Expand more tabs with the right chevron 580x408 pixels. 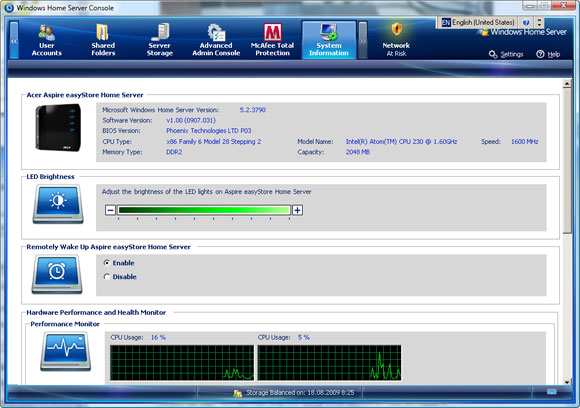tap(363, 40)
